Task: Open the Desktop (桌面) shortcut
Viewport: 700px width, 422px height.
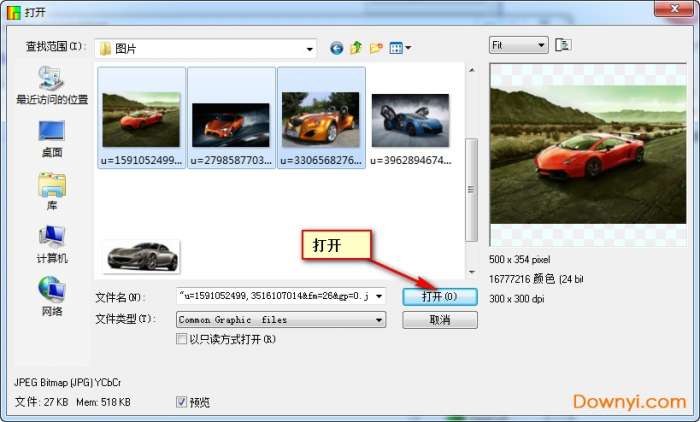Action: tap(52, 139)
